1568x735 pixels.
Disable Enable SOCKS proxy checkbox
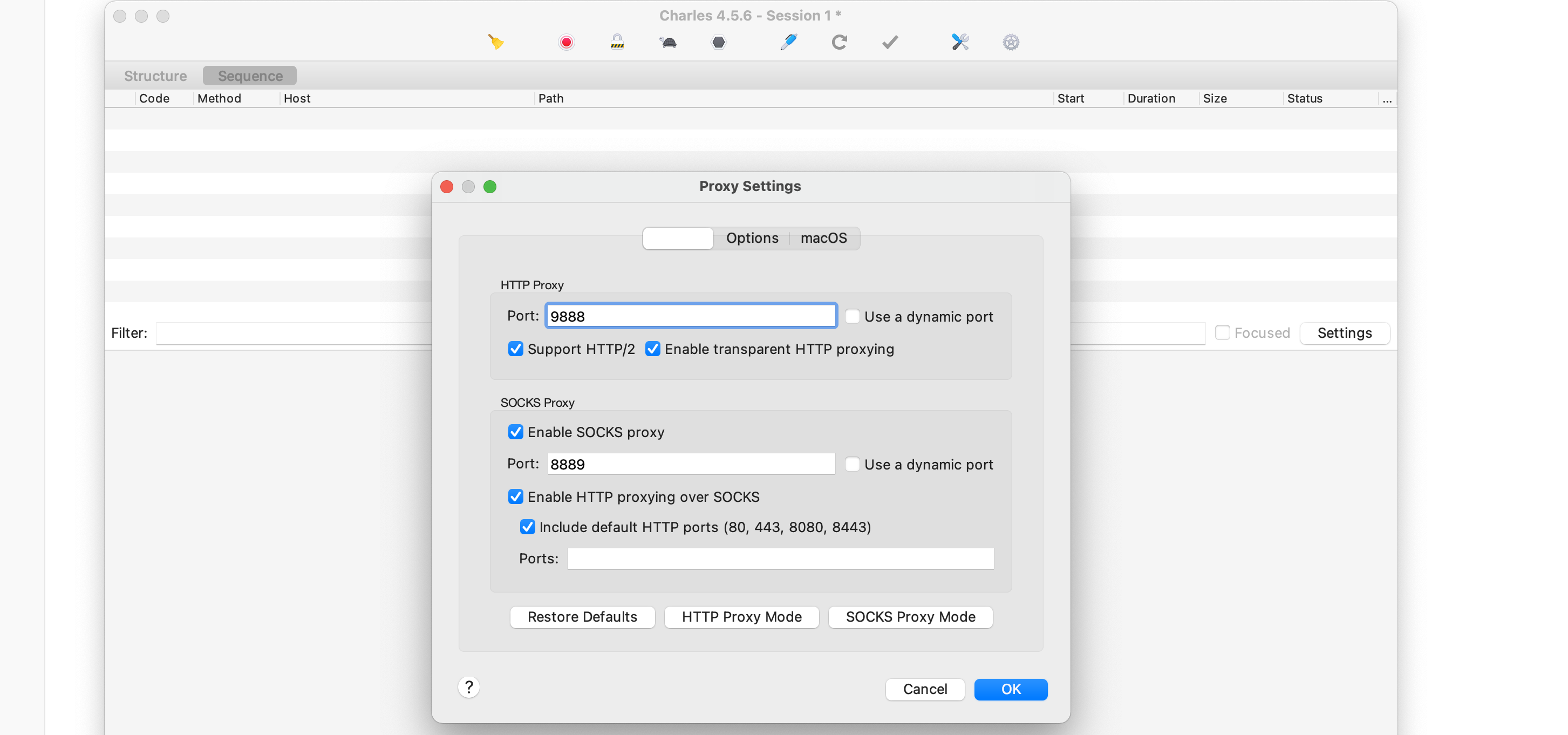coord(516,432)
